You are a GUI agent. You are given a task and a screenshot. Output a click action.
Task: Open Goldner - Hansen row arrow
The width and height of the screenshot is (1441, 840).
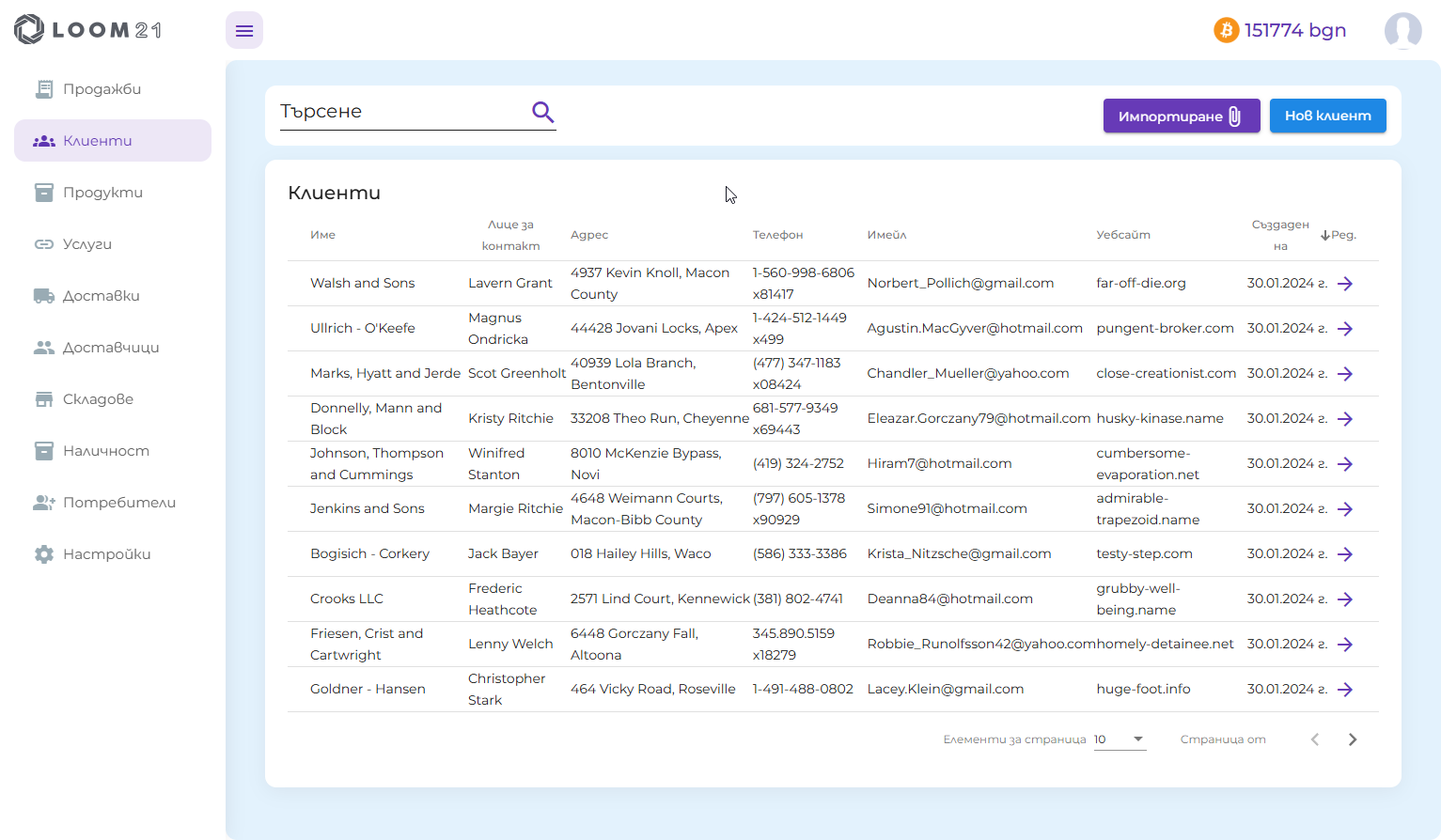pyautogui.click(x=1345, y=690)
